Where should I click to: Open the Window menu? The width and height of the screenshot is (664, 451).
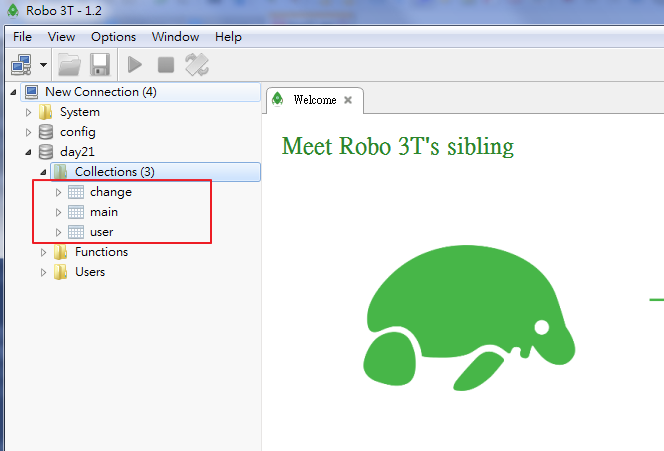tap(175, 37)
